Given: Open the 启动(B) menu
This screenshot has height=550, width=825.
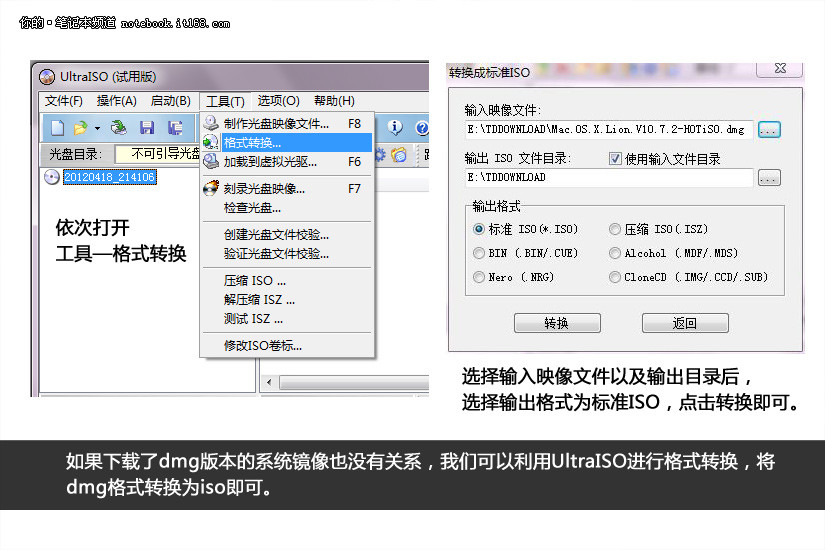Looking at the screenshot, I should click(170, 101).
